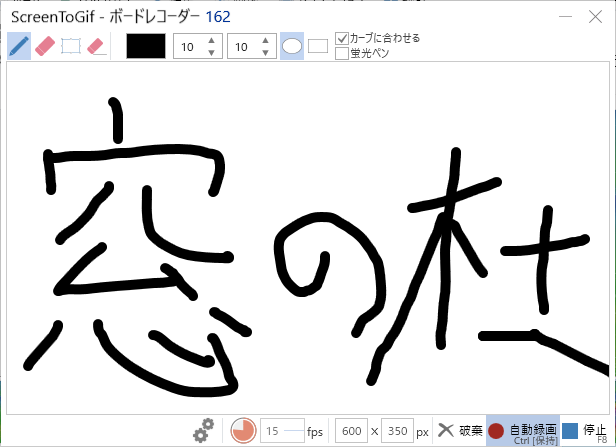Select the pink Eraser tool
Viewport: 616px width, 447px height.
(45, 46)
